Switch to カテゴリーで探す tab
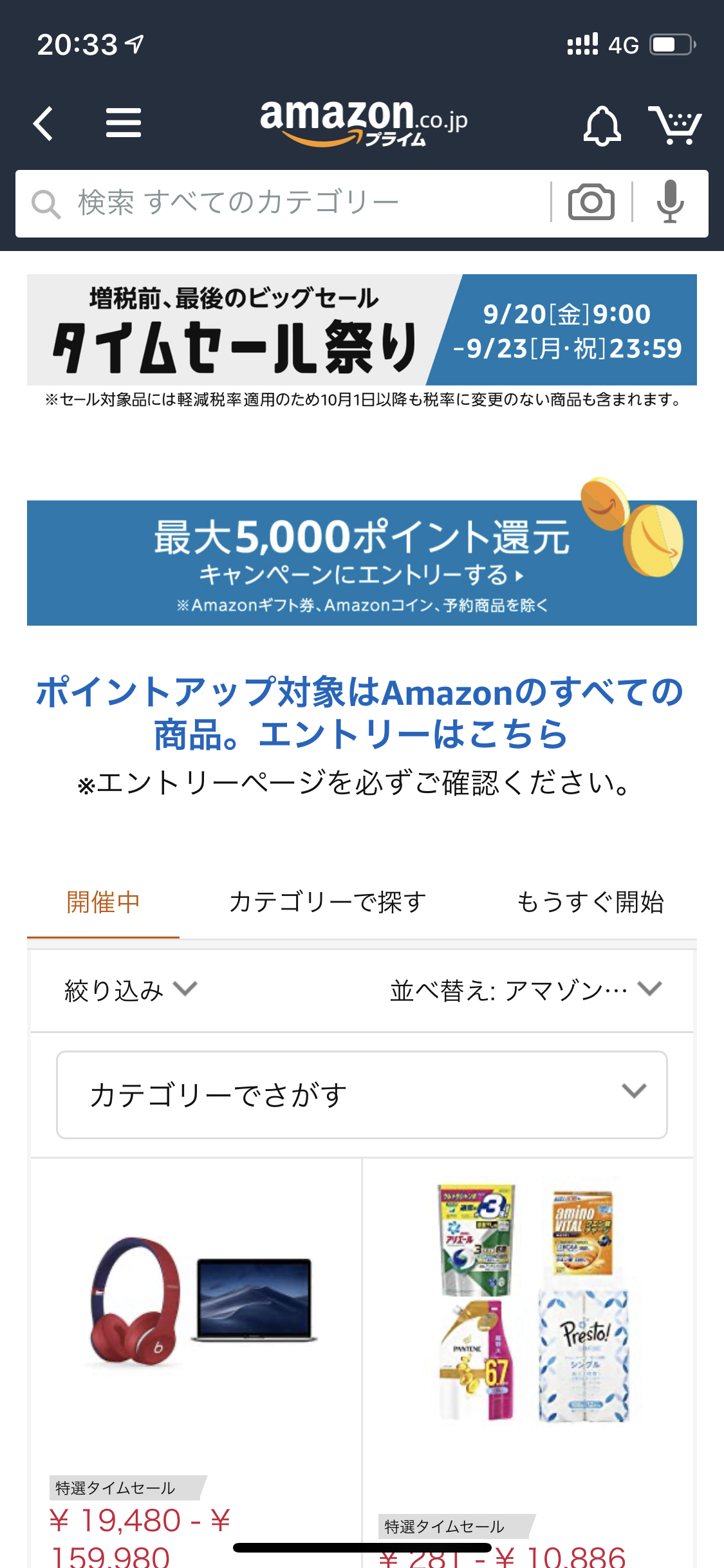This screenshot has width=724, height=1568. [x=328, y=902]
